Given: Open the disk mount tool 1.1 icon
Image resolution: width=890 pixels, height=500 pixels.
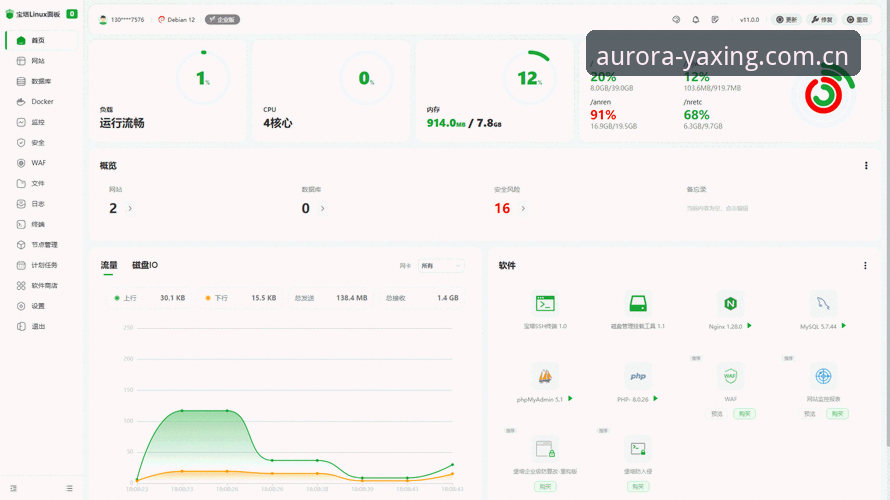Looking at the screenshot, I should click(x=637, y=304).
